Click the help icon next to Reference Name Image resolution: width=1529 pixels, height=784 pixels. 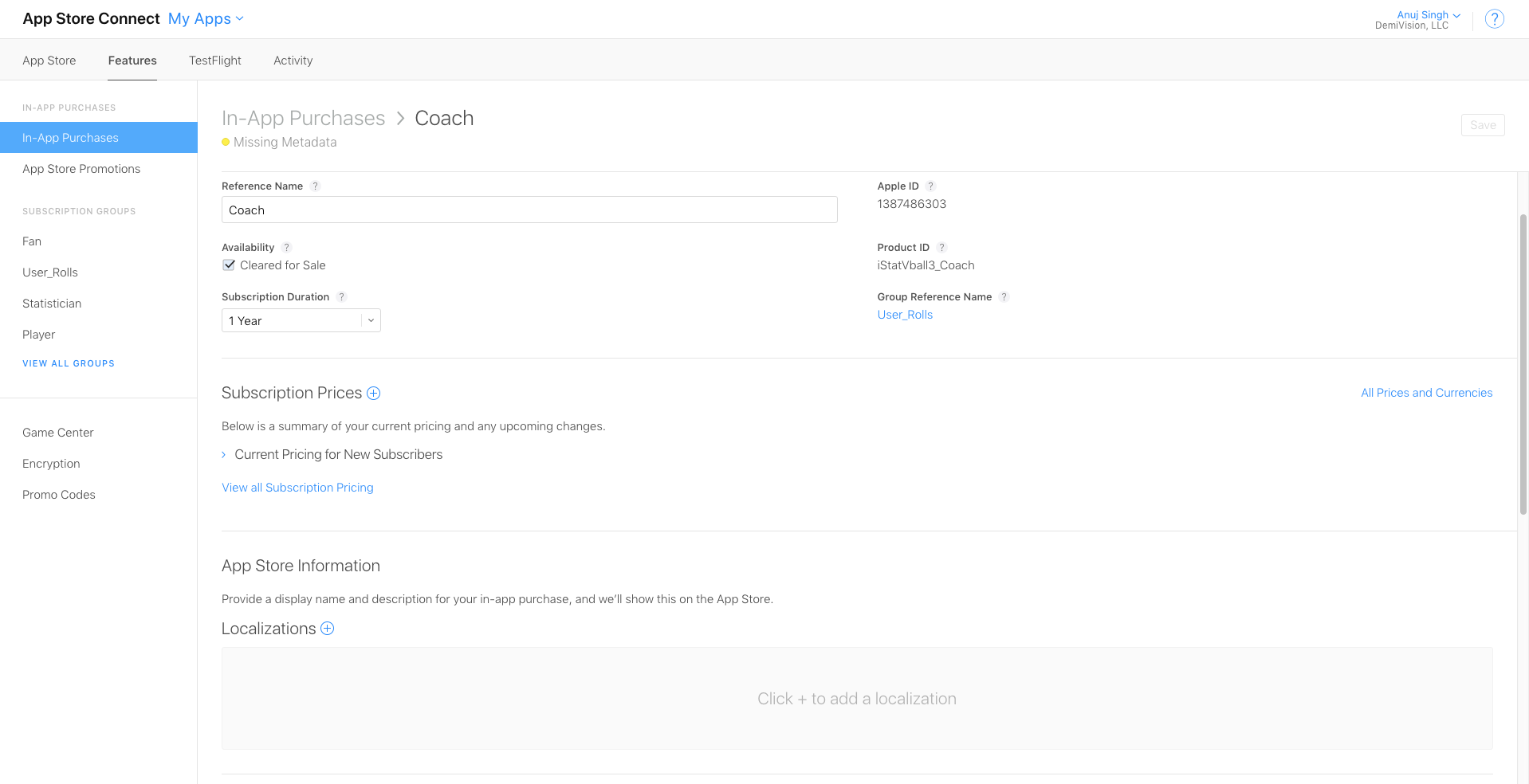coord(315,186)
